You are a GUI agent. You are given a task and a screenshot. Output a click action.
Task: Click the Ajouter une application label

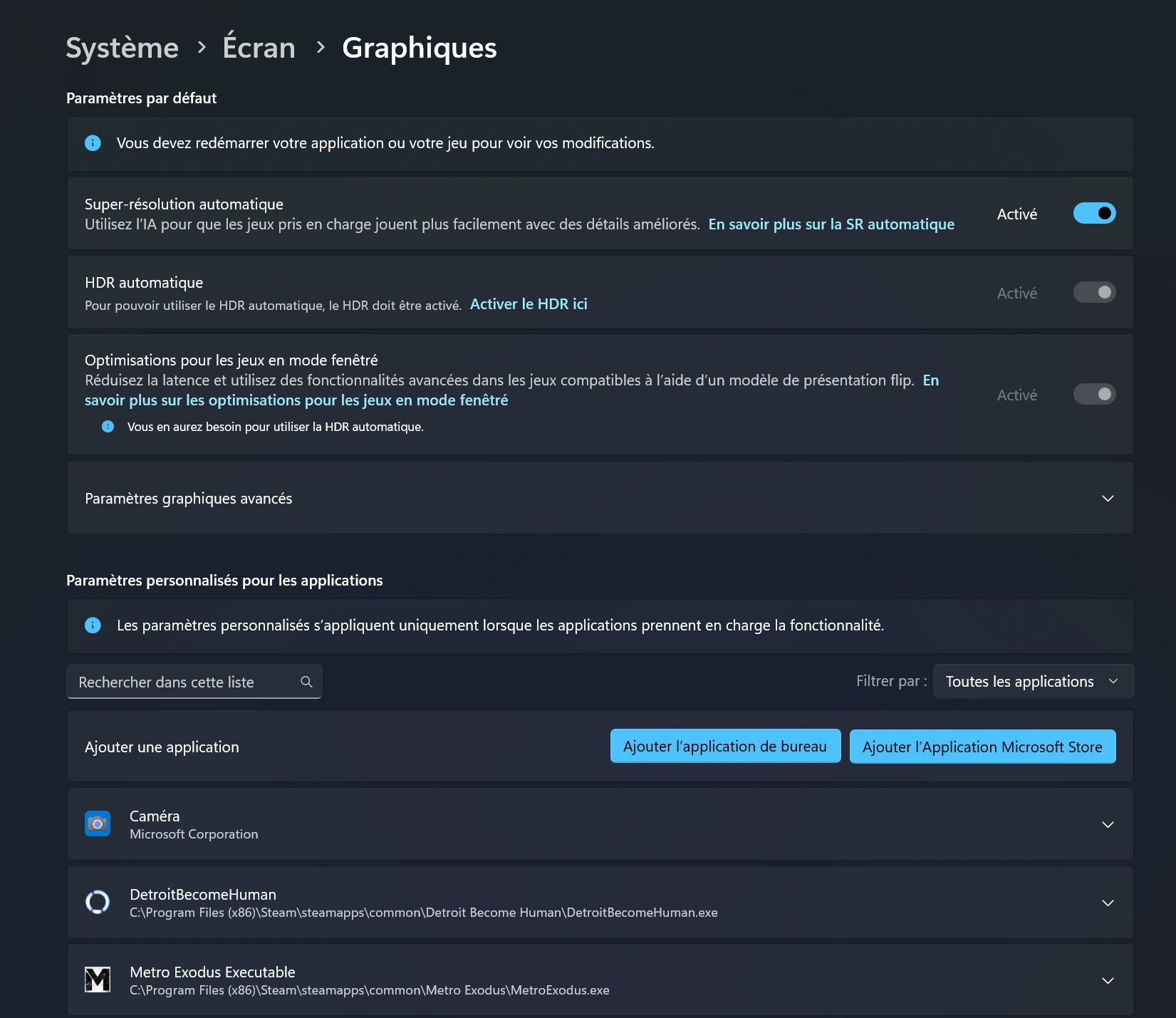162,747
